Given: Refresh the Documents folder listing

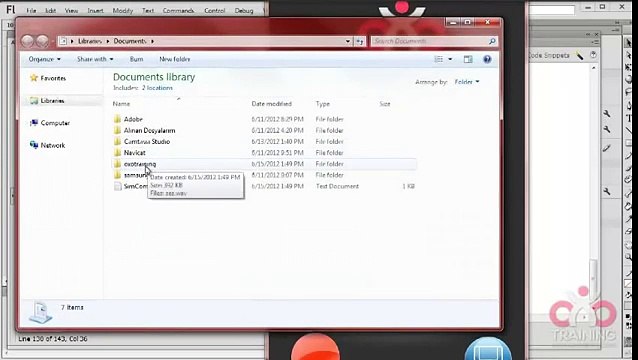Looking at the screenshot, I should click(360, 41).
